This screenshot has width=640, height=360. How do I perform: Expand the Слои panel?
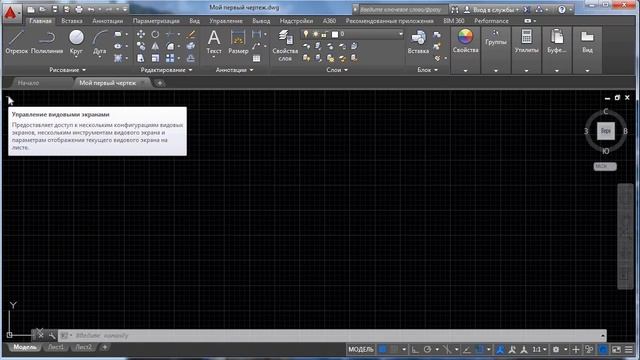coord(337,70)
